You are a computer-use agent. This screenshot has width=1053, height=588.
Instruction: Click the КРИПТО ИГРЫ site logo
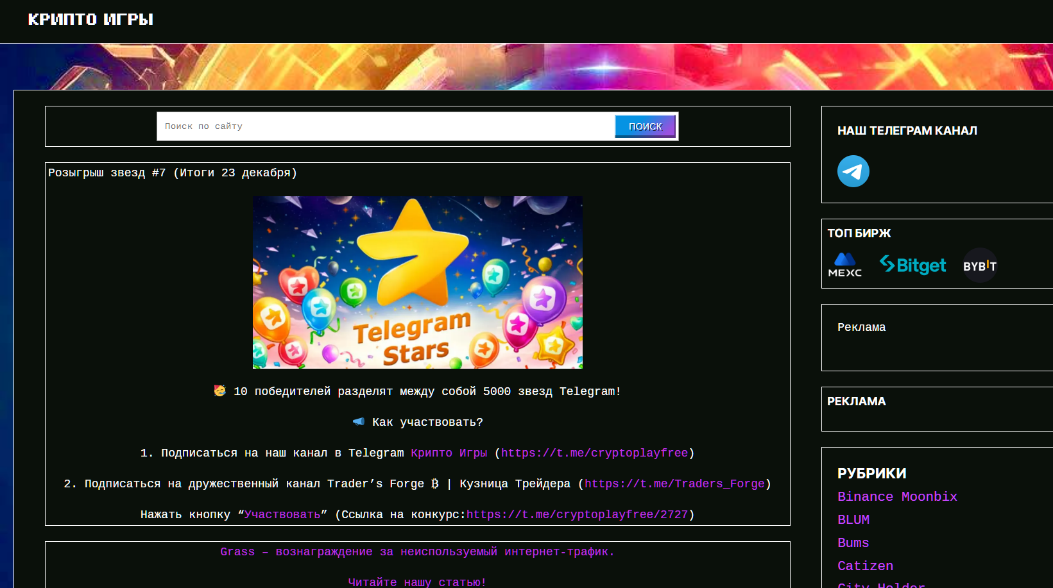click(x=91, y=19)
